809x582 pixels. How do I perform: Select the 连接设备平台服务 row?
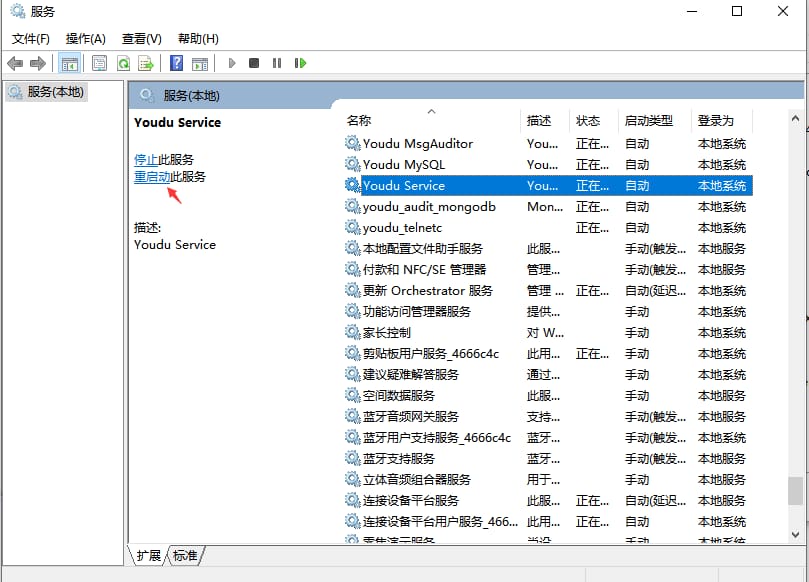(x=548, y=500)
